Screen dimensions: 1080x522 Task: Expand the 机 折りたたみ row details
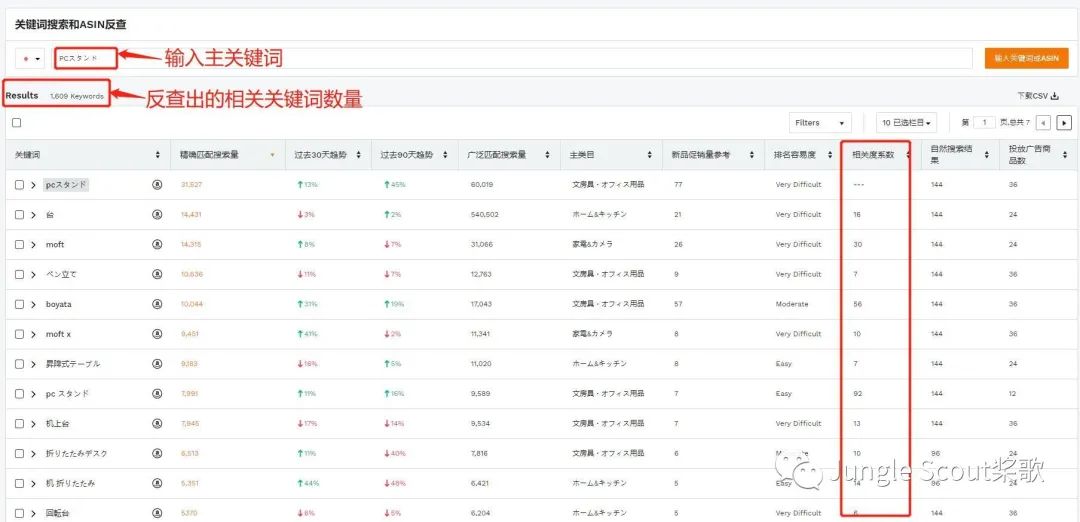[x=33, y=483]
